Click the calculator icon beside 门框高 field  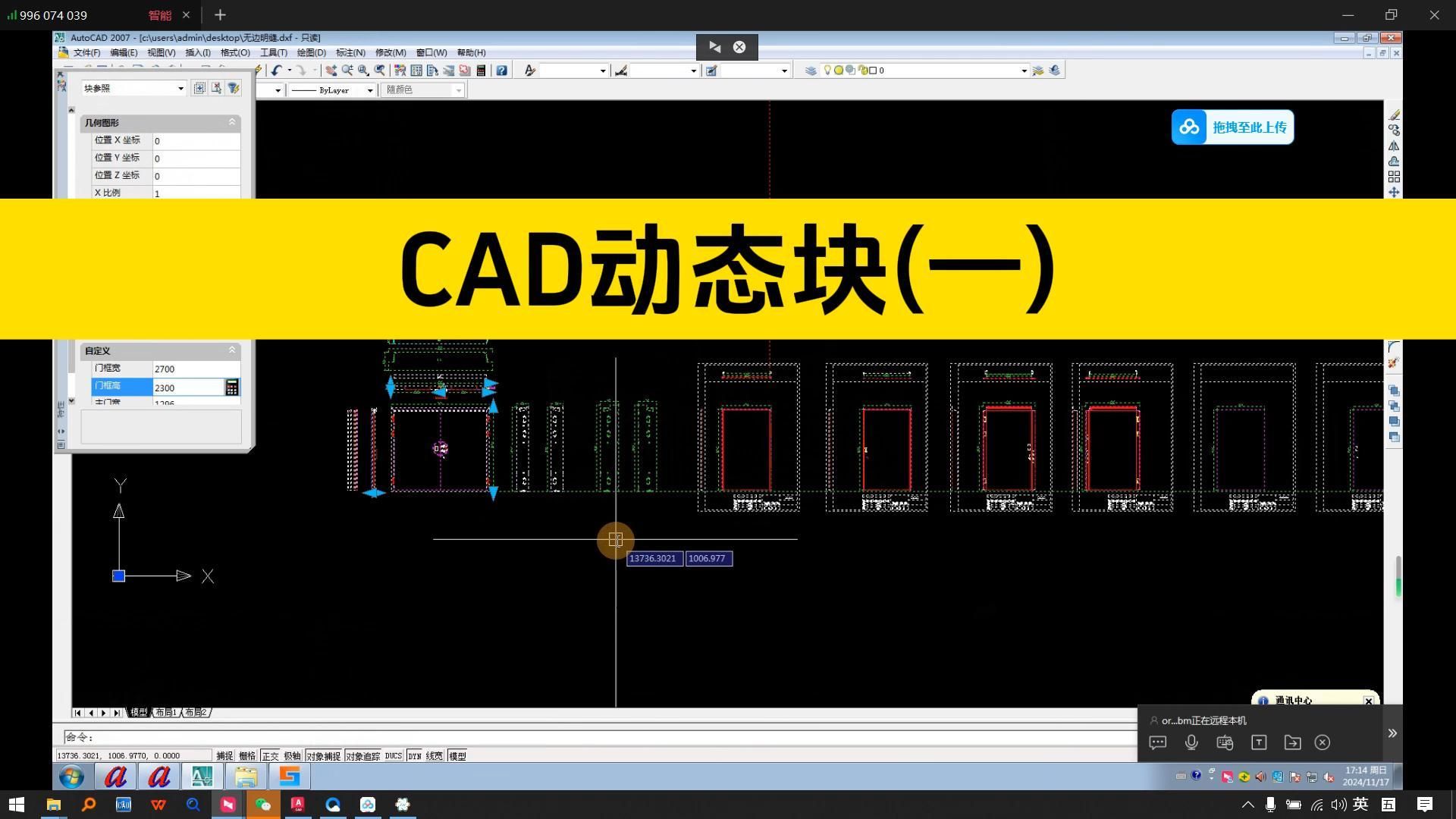232,388
